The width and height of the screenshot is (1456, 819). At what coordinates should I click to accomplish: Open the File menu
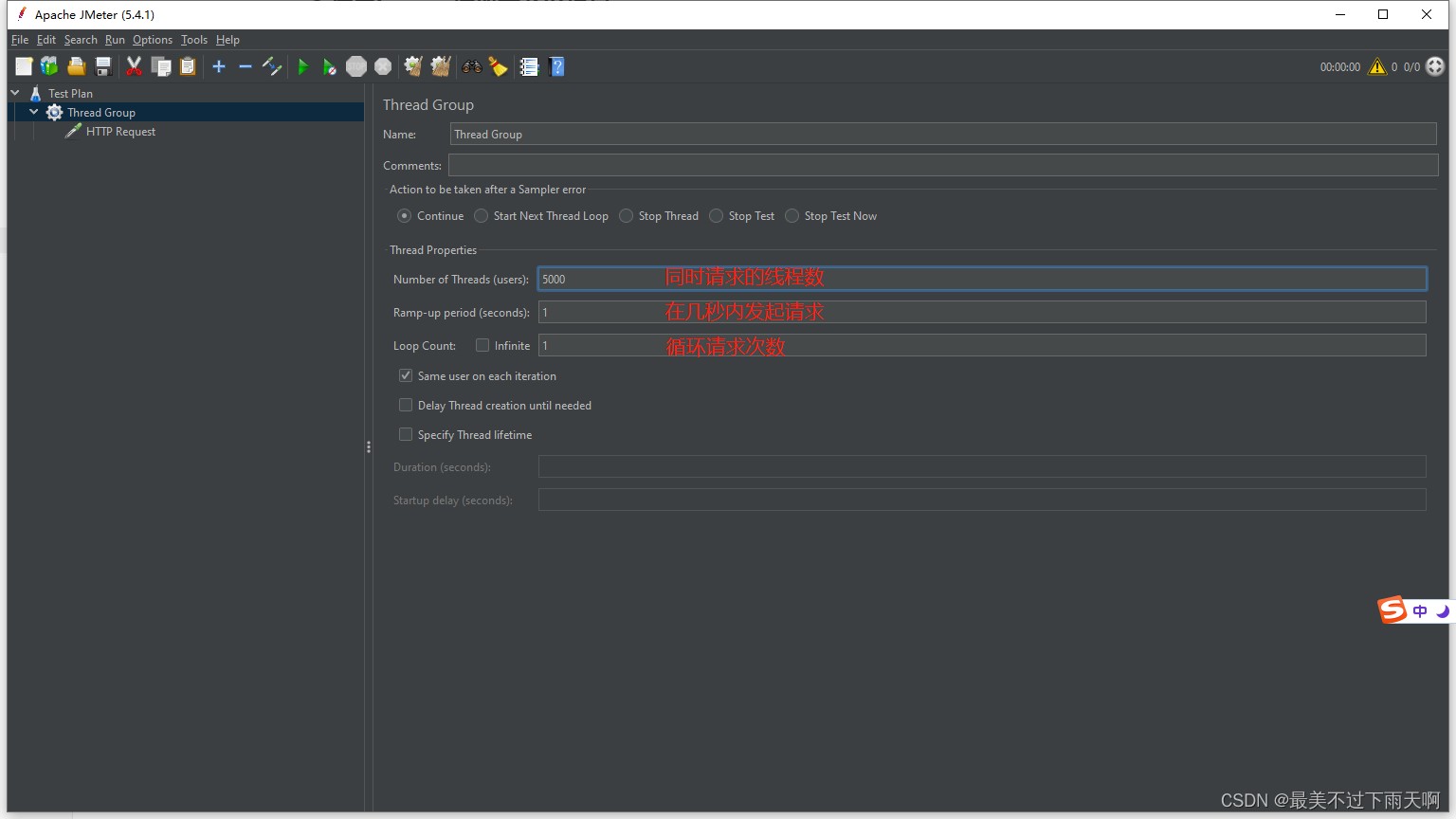pyautogui.click(x=20, y=40)
